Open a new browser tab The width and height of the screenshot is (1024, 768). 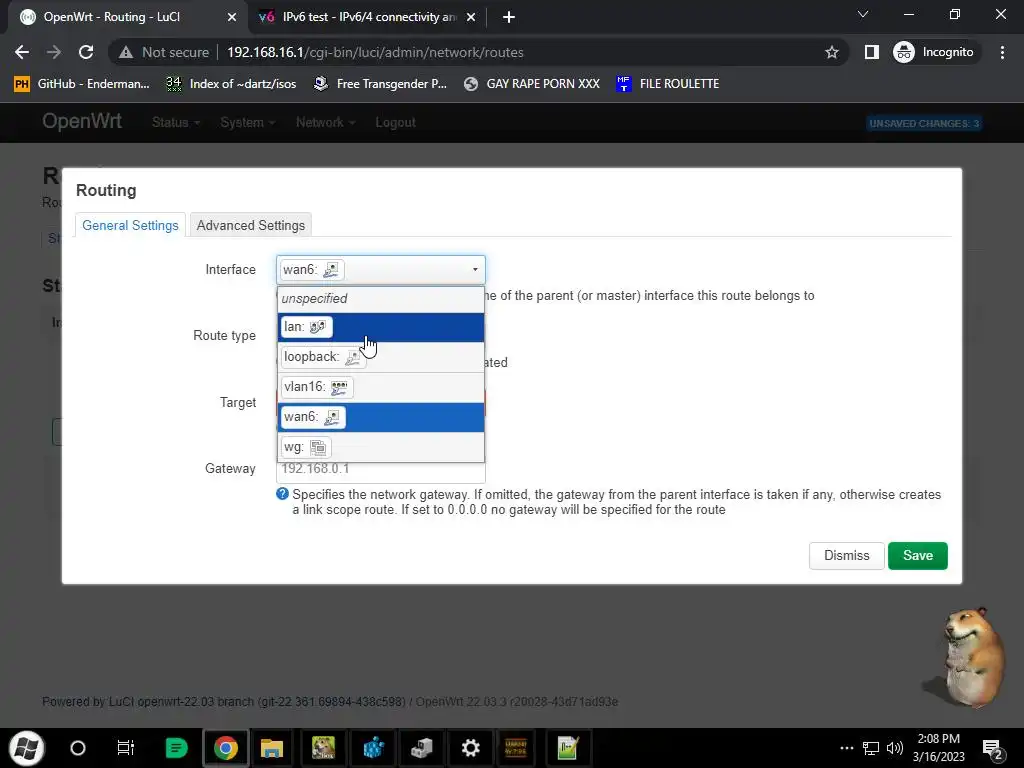(x=509, y=17)
